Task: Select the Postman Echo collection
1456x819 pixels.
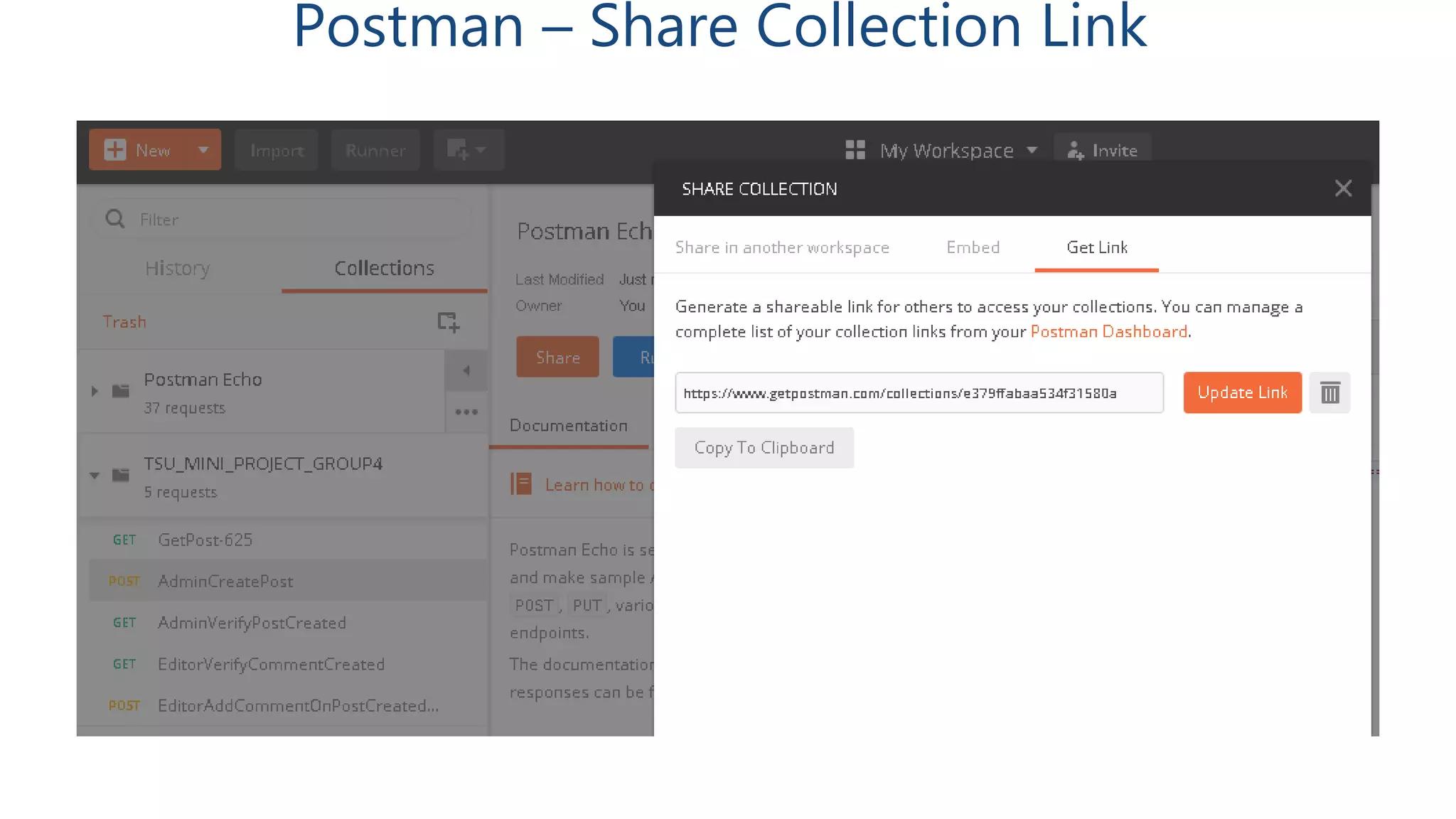Action: click(x=263, y=392)
